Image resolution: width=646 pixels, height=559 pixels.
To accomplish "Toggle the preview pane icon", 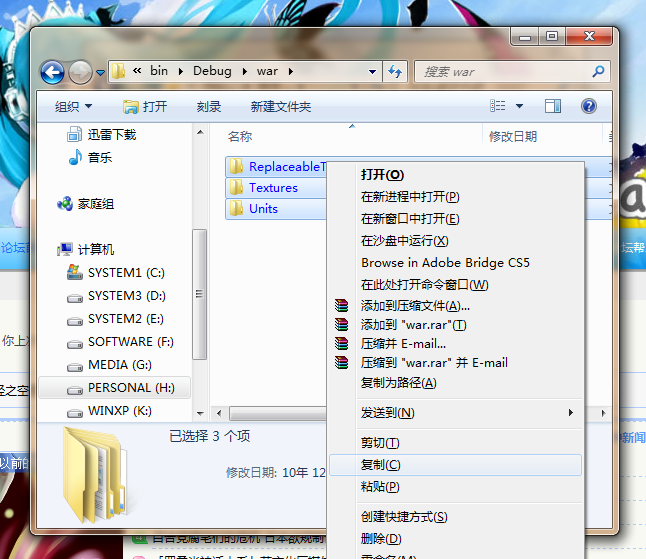I will click(553, 106).
